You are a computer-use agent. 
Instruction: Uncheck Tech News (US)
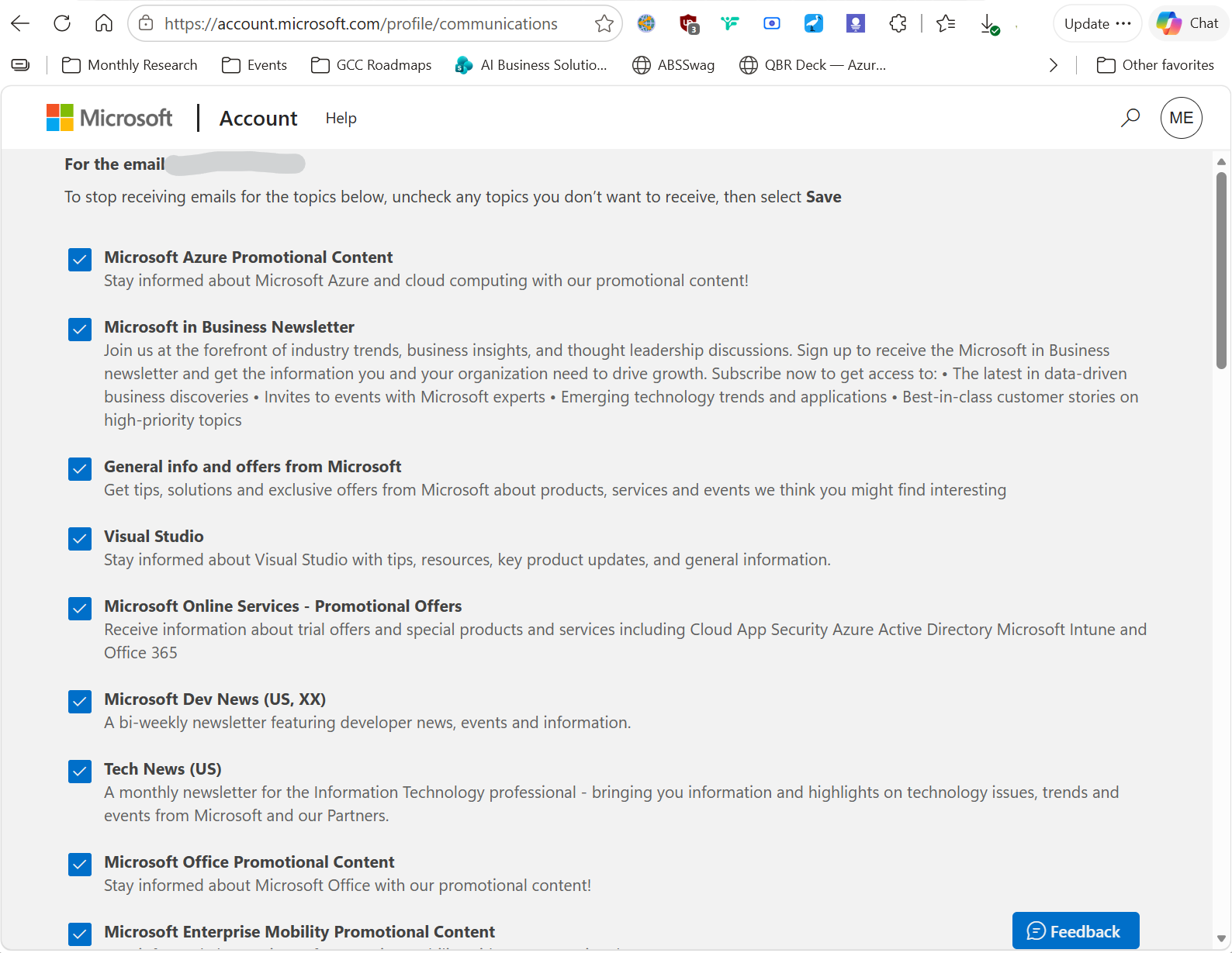point(80,772)
